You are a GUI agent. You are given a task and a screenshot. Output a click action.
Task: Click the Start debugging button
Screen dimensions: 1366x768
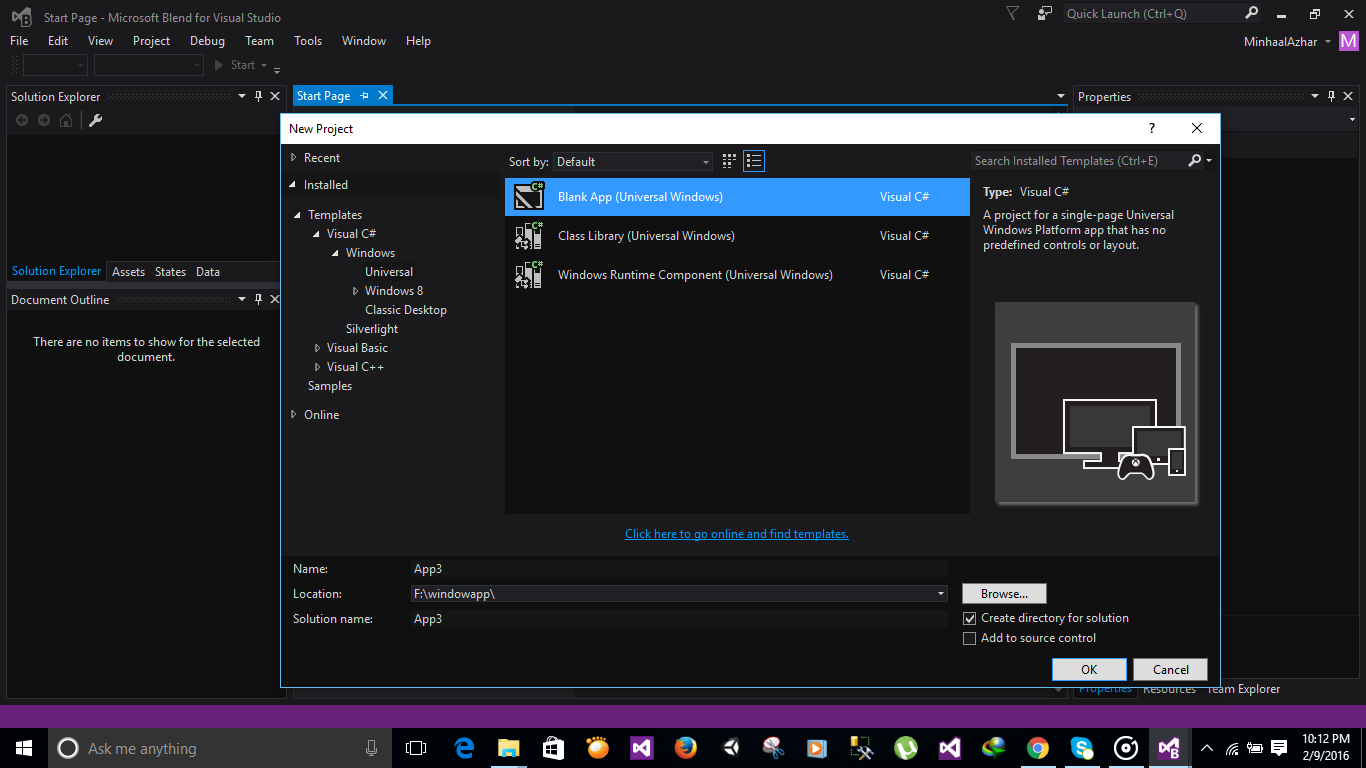[235, 65]
